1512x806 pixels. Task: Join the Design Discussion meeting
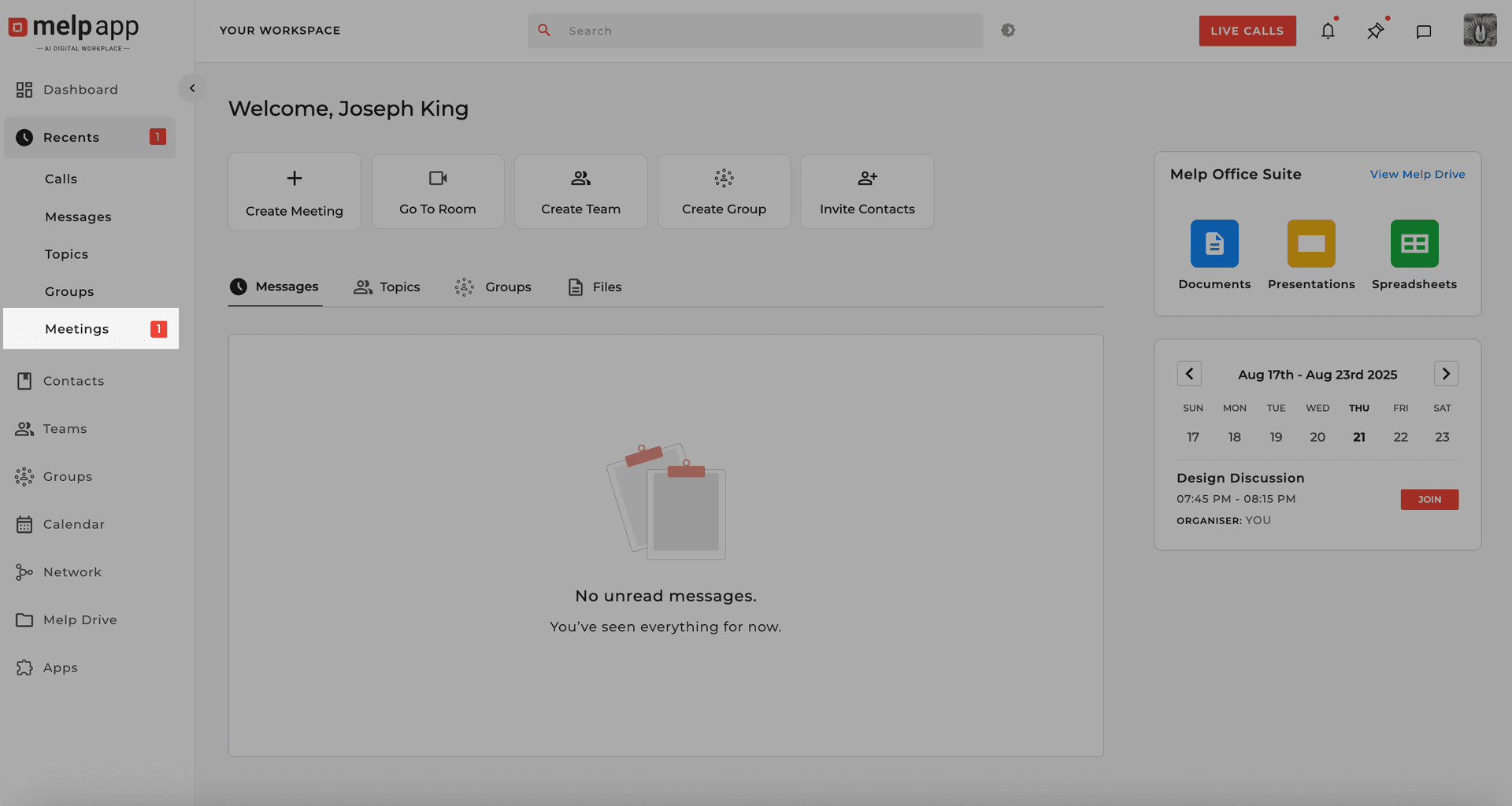[x=1429, y=499]
